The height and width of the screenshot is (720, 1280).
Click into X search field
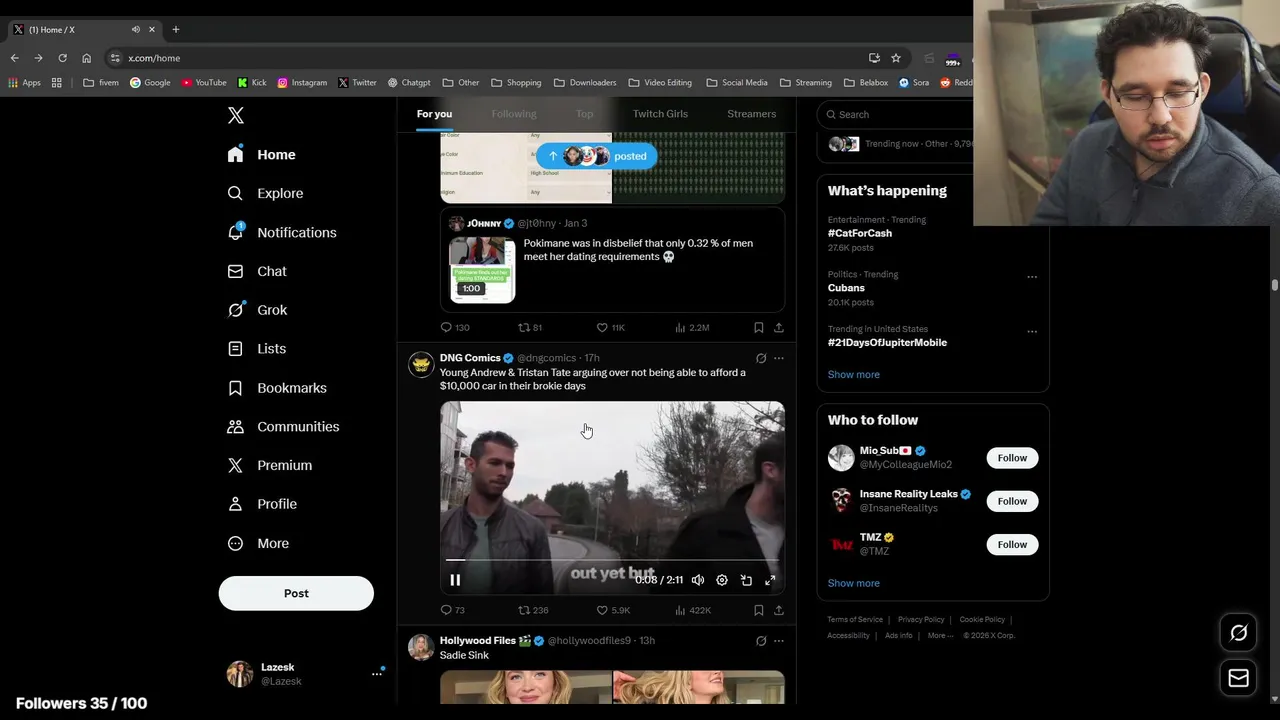click(x=900, y=114)
